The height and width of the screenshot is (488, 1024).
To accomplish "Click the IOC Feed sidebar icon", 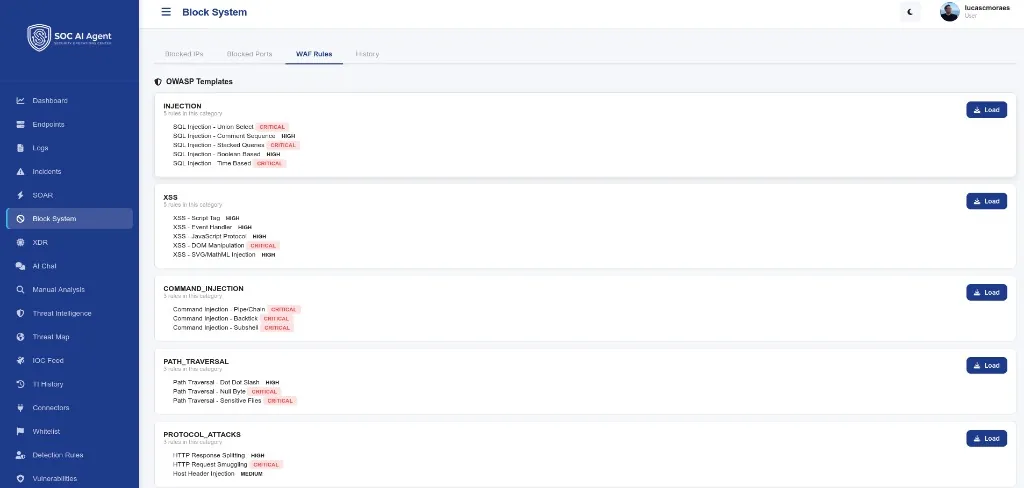I will point(20,360).
